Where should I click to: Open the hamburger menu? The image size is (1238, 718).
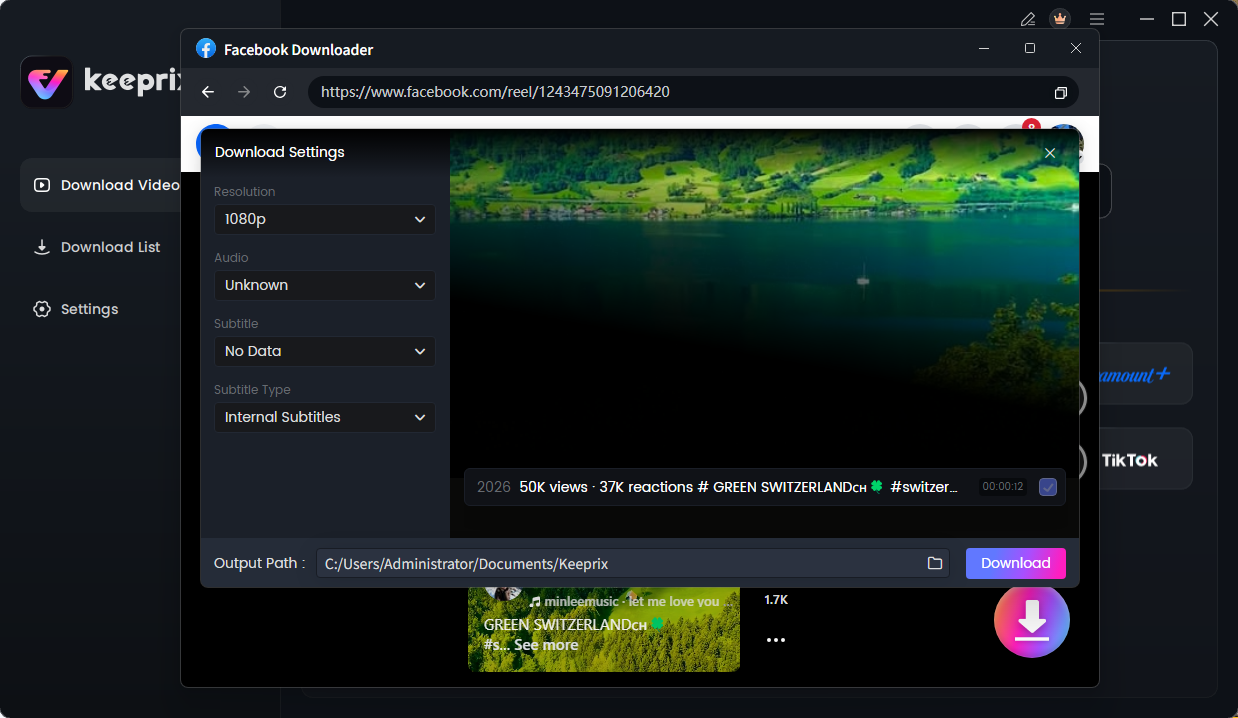pos(1097,18)
